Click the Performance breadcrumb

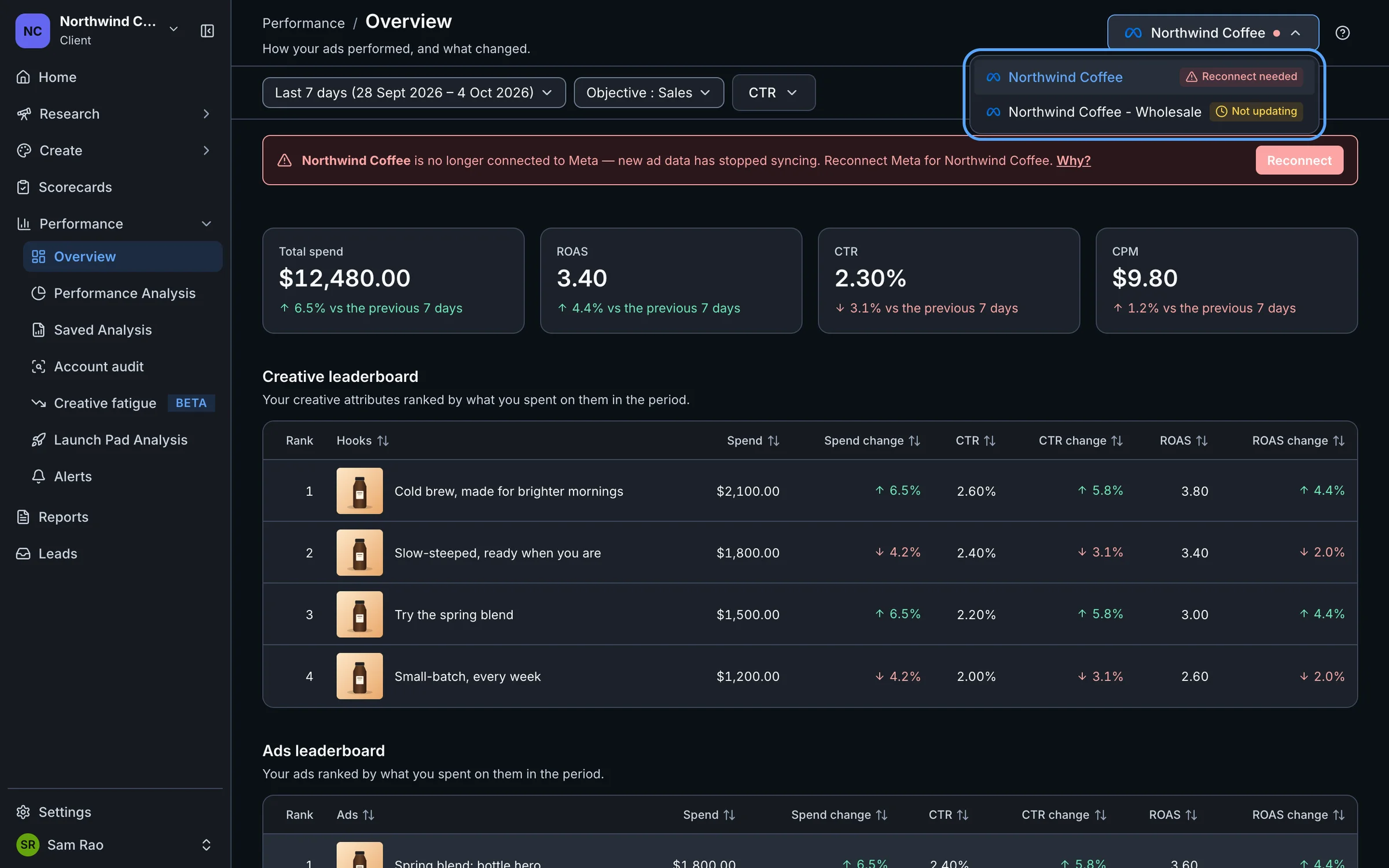(303, 23)
